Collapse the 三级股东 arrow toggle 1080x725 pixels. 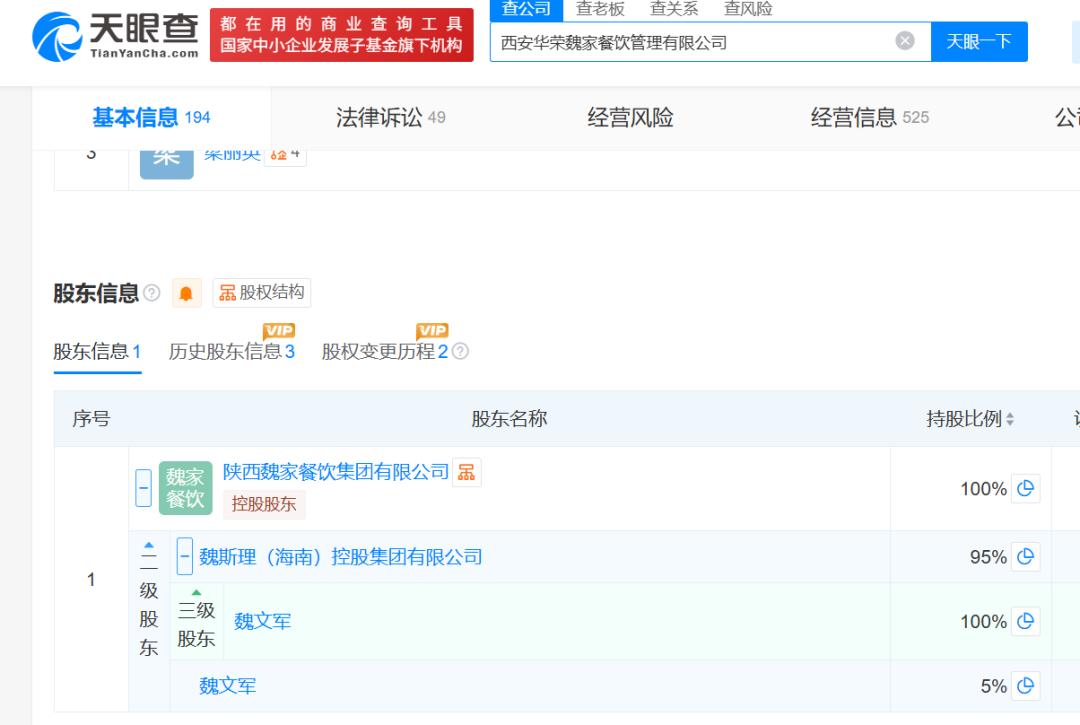point(196,592)
